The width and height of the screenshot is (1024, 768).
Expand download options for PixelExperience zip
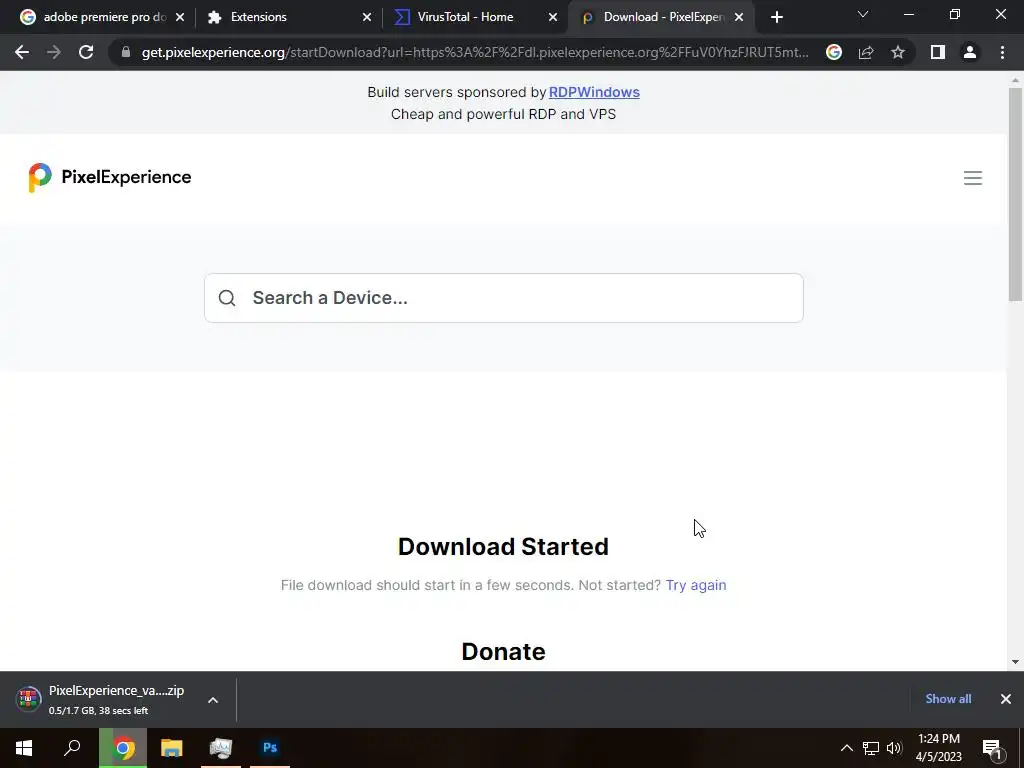tap(213, 699)
